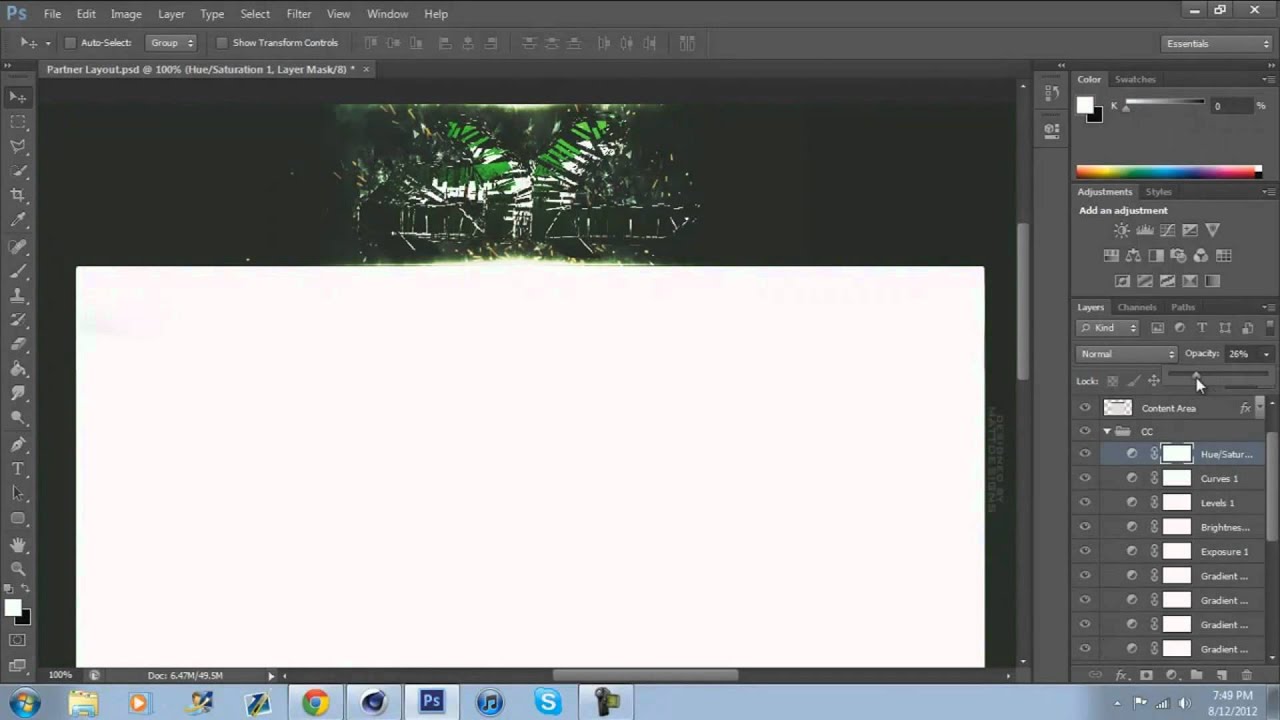Add a Brightness/Contrast adjustment
Screen dimensions: 1280x720
(x=1122, y=230)
